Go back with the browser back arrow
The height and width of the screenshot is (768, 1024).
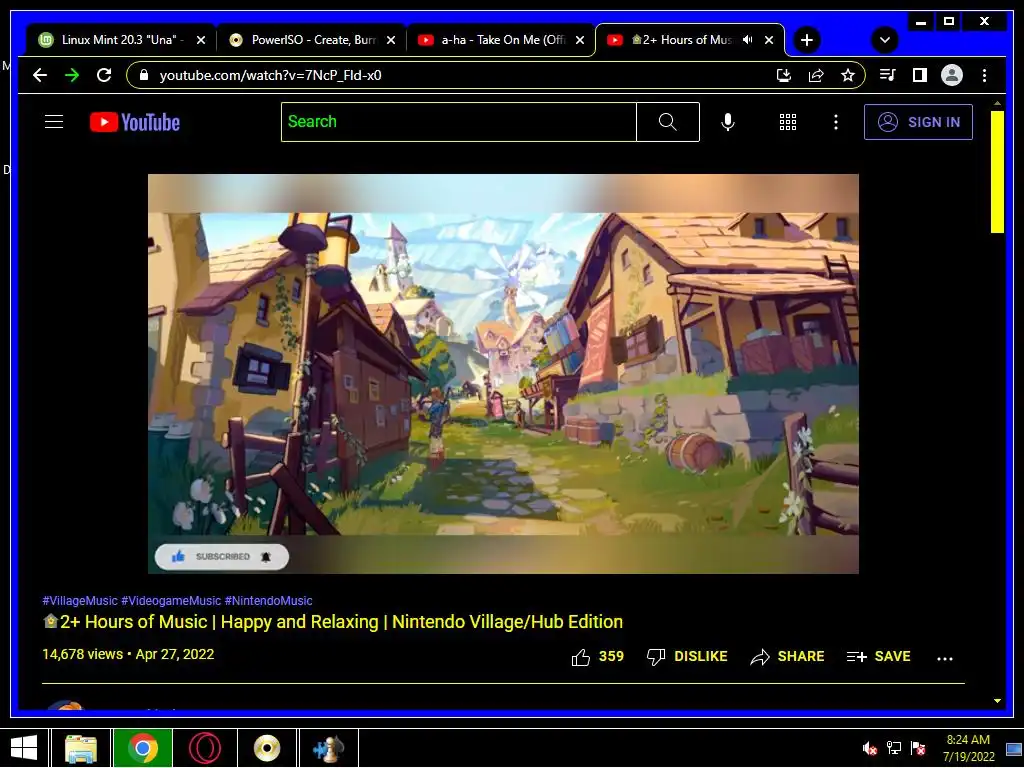point(40,75)
